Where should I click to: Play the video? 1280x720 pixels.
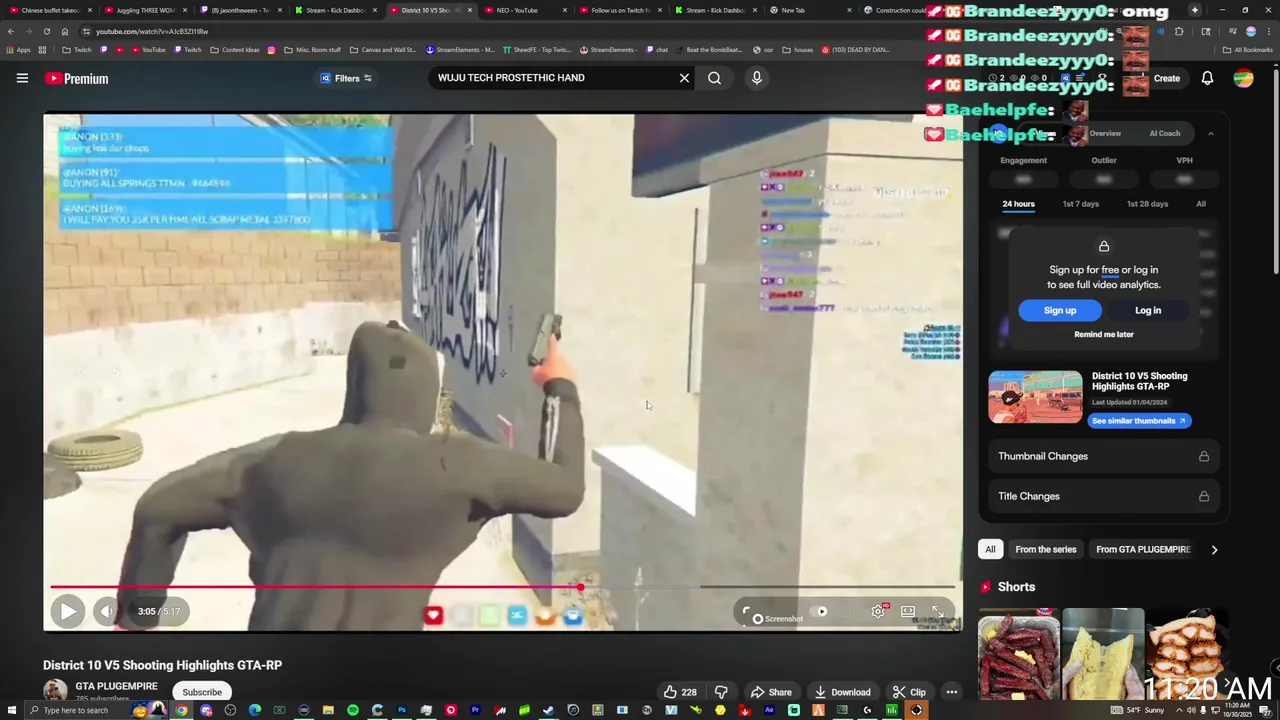pos(67,611)
